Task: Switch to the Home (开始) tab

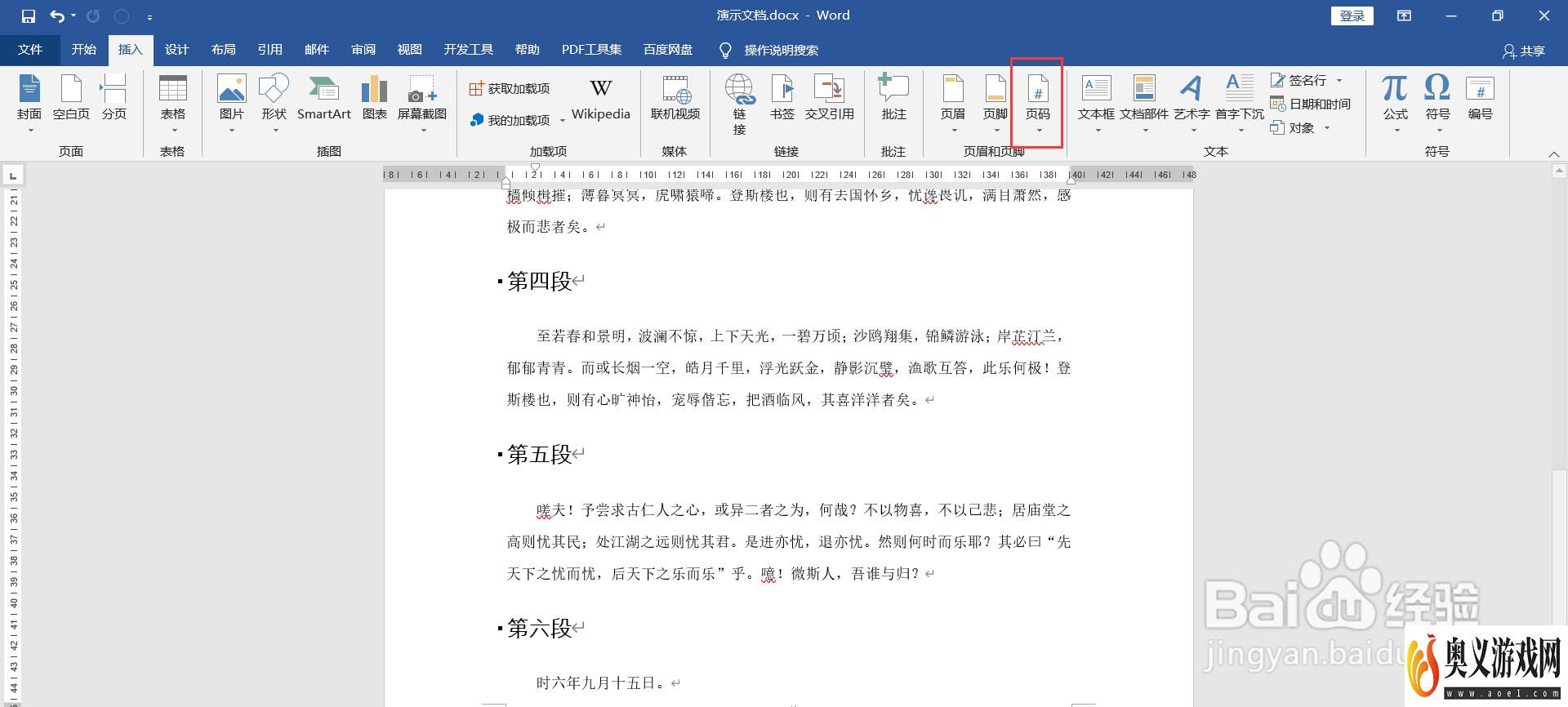Action: [x=84, y=50]
